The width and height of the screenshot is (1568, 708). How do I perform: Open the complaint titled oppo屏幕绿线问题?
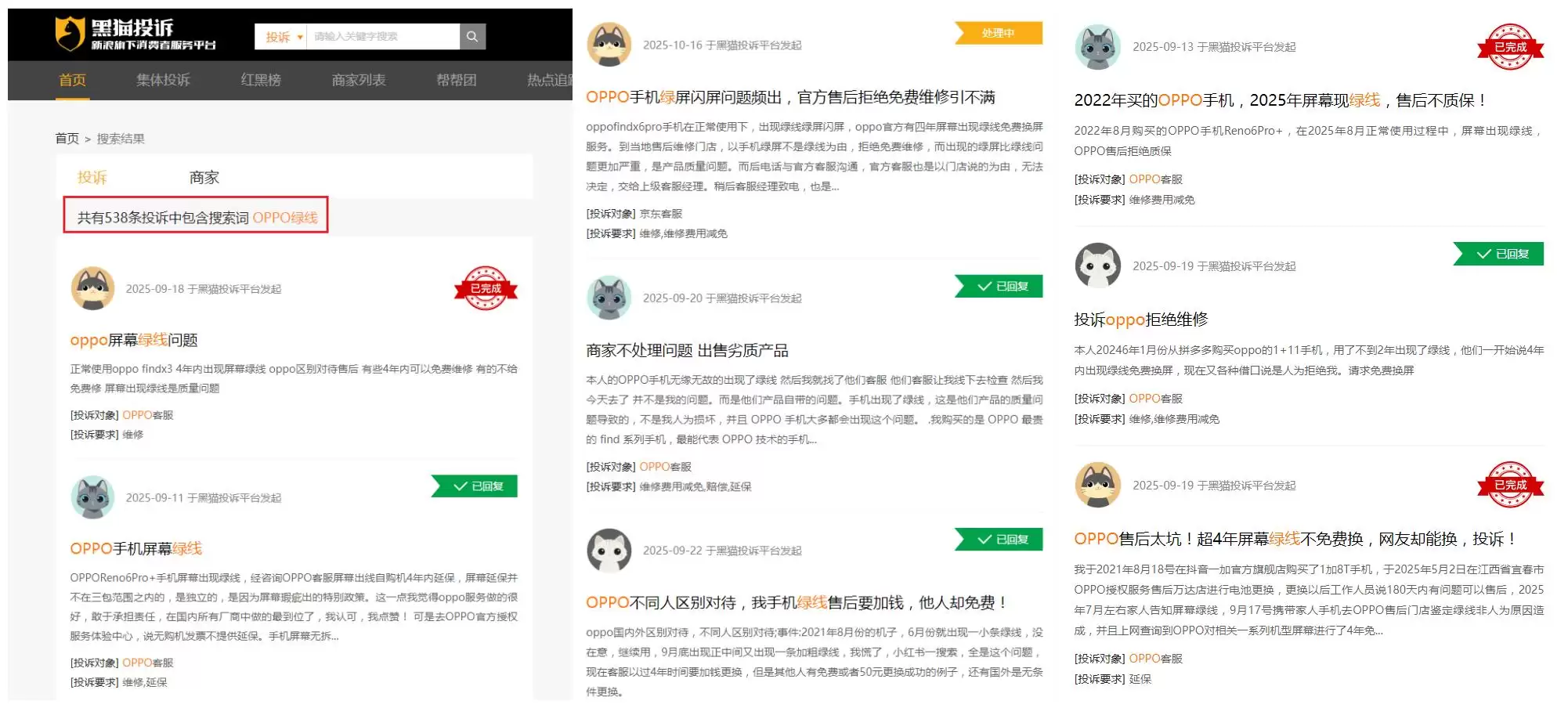point(134,340)
